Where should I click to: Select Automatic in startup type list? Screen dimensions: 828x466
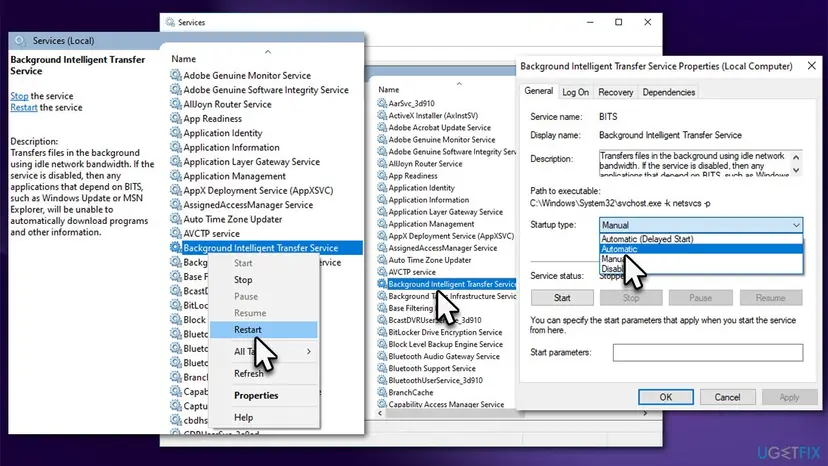701,249
